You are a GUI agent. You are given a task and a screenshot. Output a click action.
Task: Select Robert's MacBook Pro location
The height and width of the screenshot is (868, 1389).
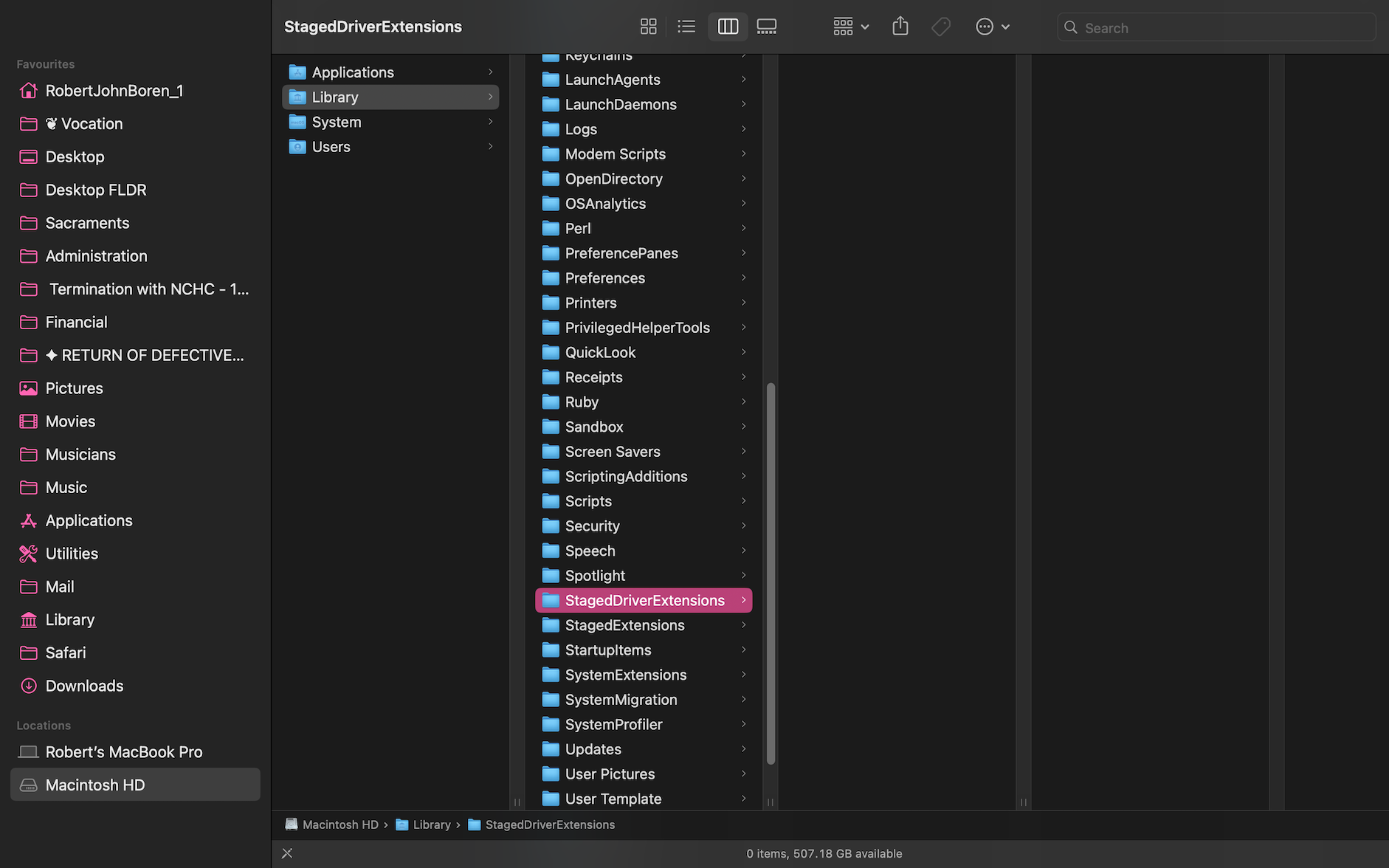[x=135, y=752]
